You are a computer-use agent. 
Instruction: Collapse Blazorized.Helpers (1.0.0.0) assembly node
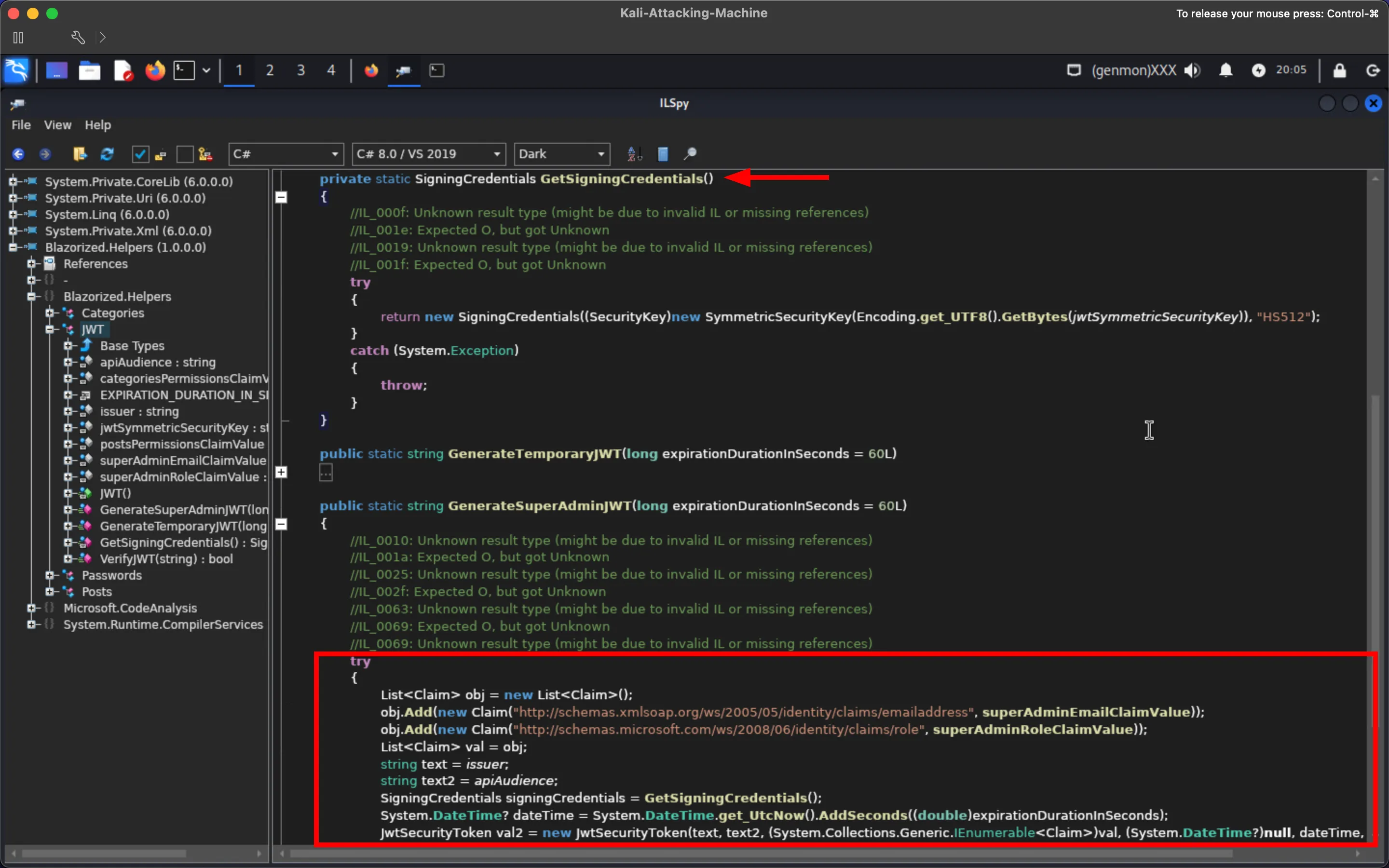point(13,247)
